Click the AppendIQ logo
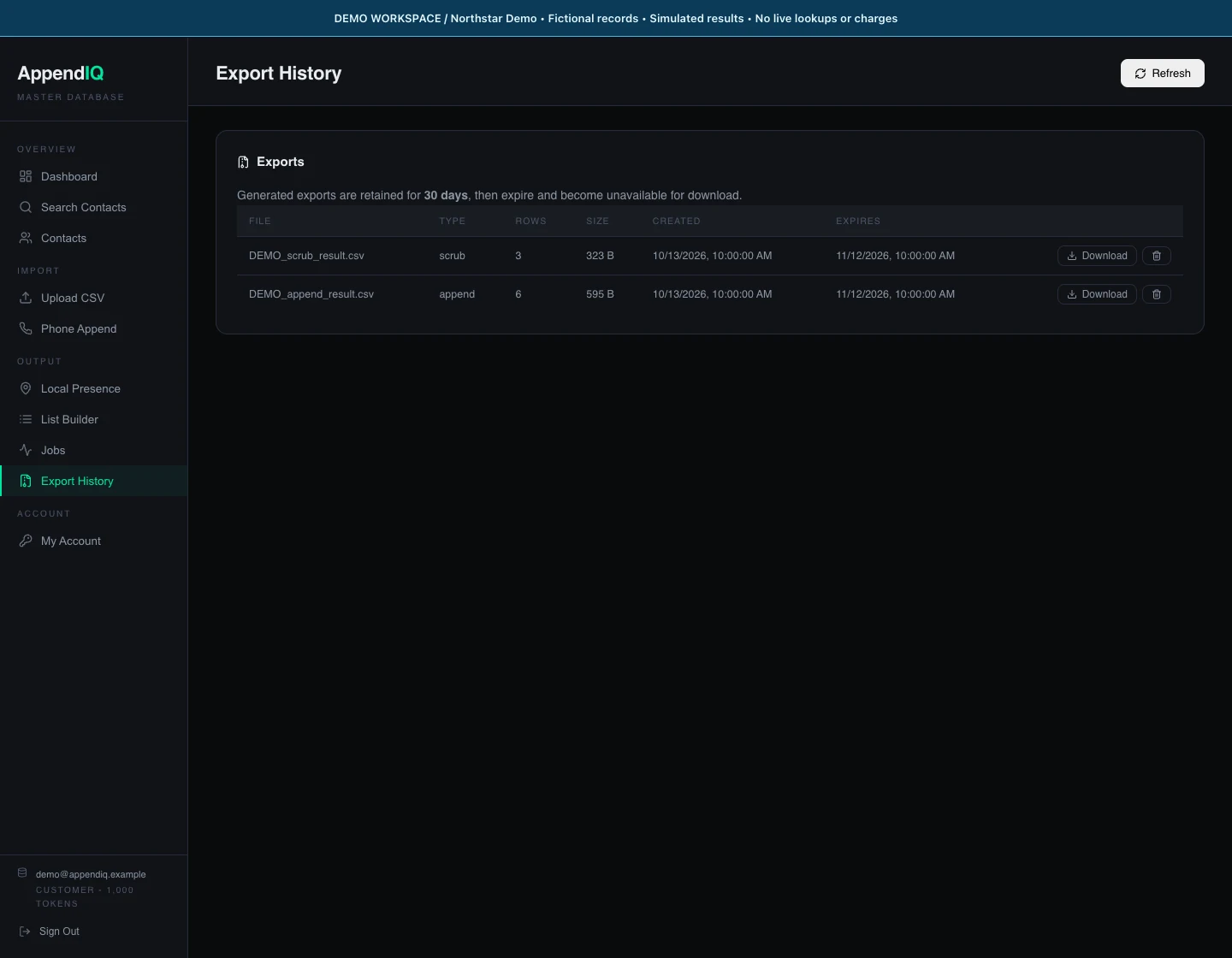The width and height of the screenshot is (1232, 958). (x=61, y=74)
